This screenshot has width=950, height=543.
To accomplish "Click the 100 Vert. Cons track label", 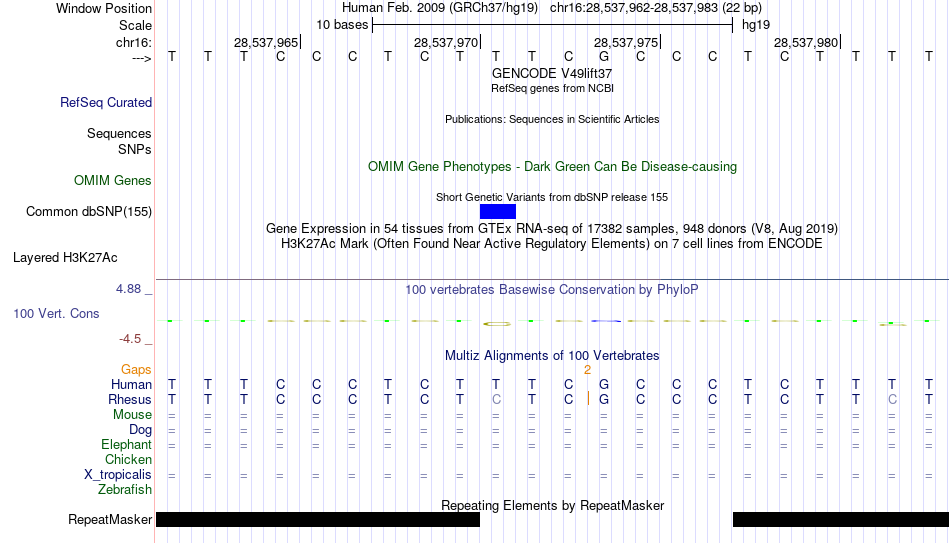I will 56,313.
